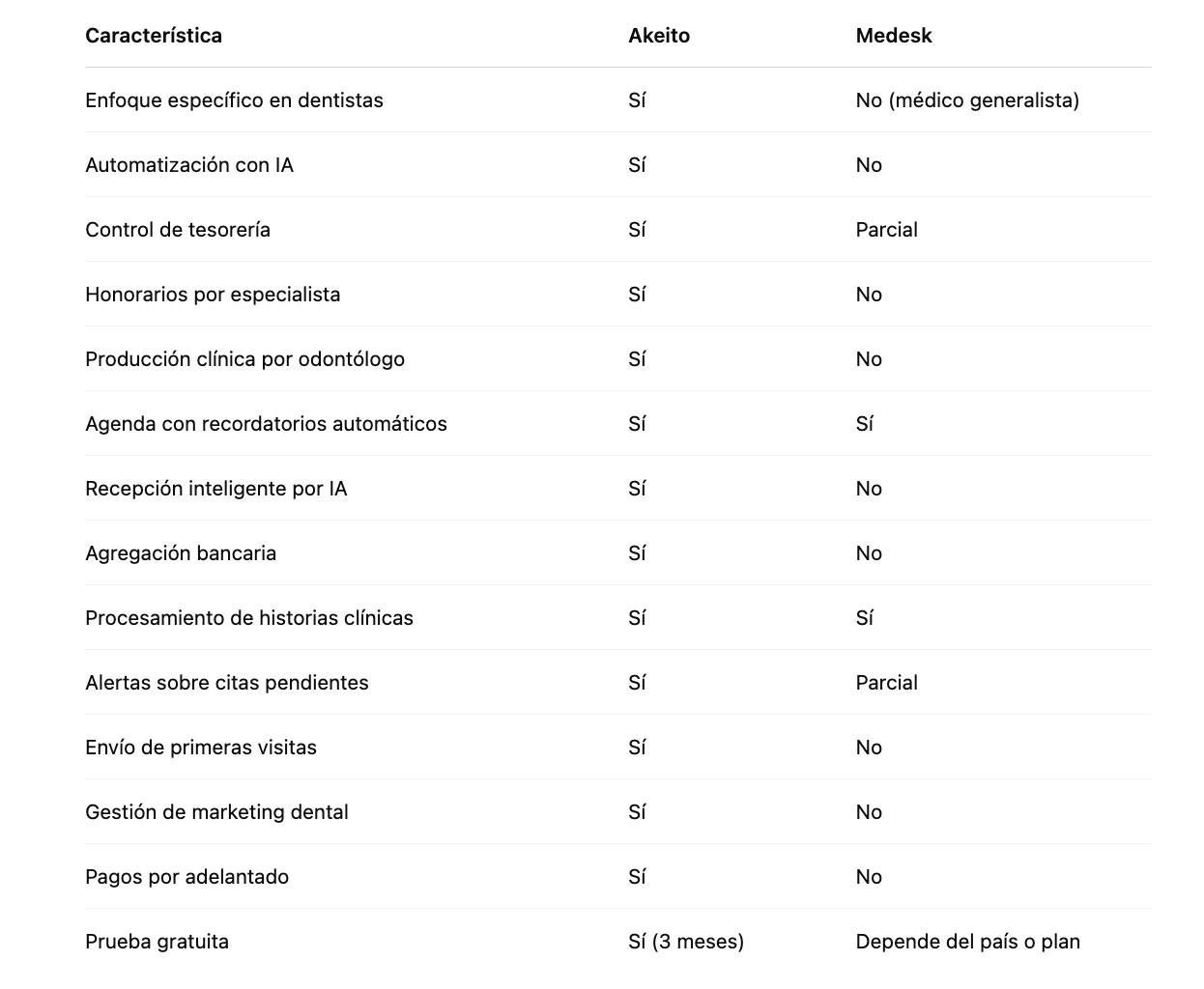Click Medesk's 'Parcial' value for Control de tesorería
The width and height of the screenshot is (1204, 989).
pos(886,230)
